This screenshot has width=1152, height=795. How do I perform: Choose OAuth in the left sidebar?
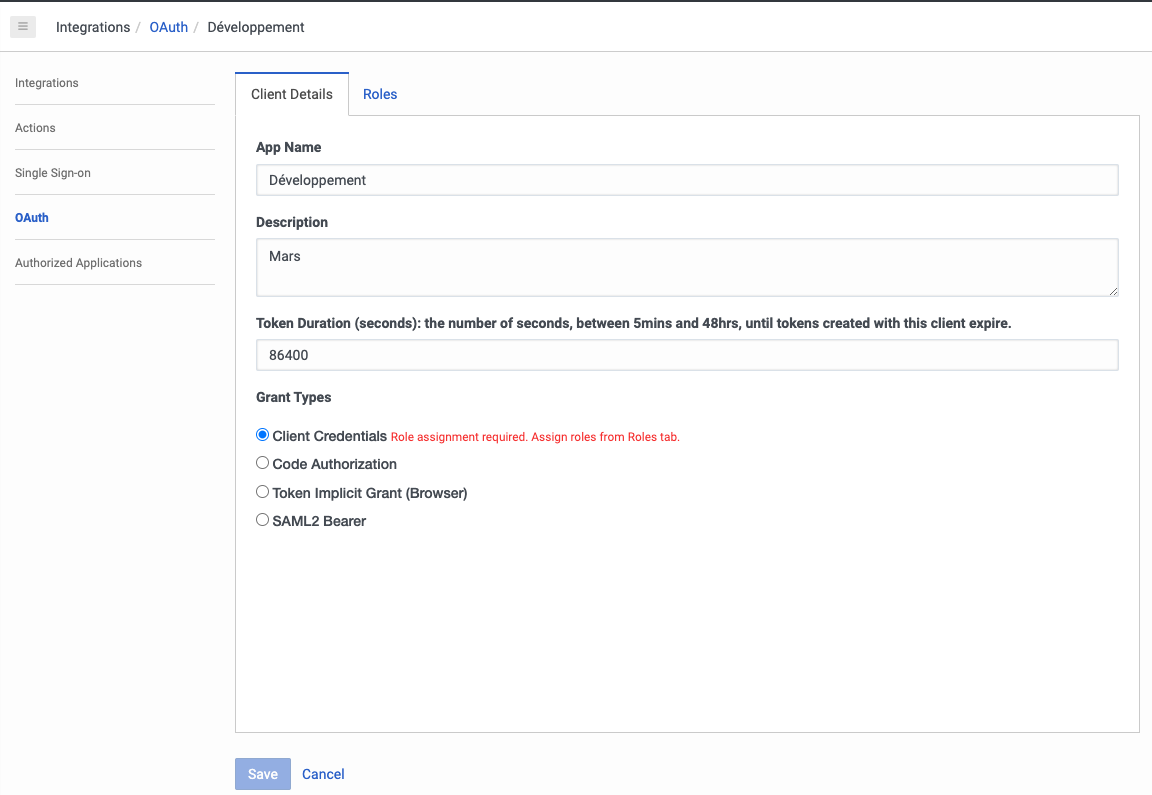click(32, 218)
